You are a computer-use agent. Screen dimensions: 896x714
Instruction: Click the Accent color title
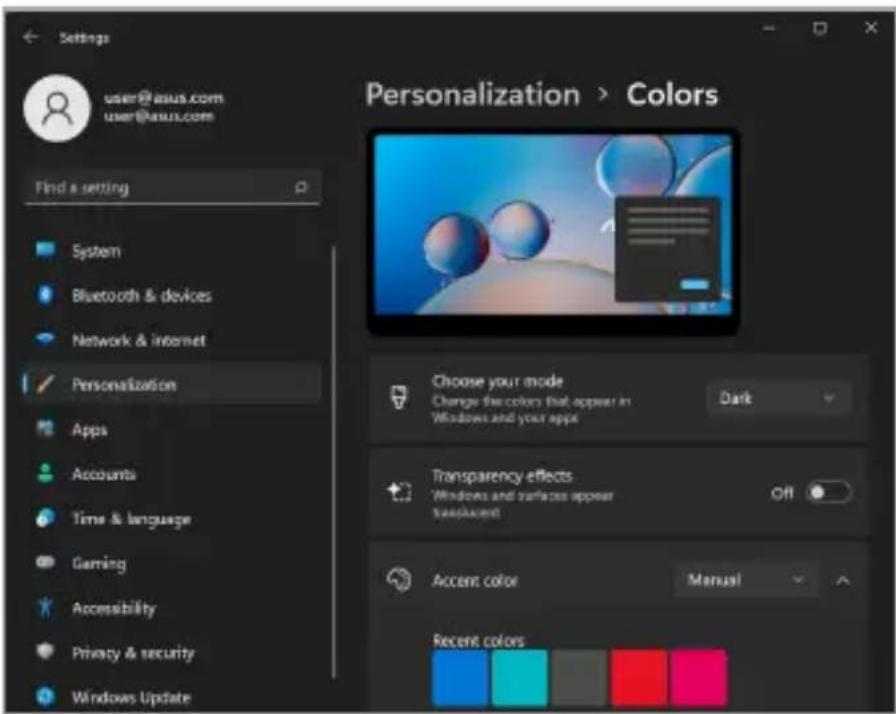tap(474, 580)
